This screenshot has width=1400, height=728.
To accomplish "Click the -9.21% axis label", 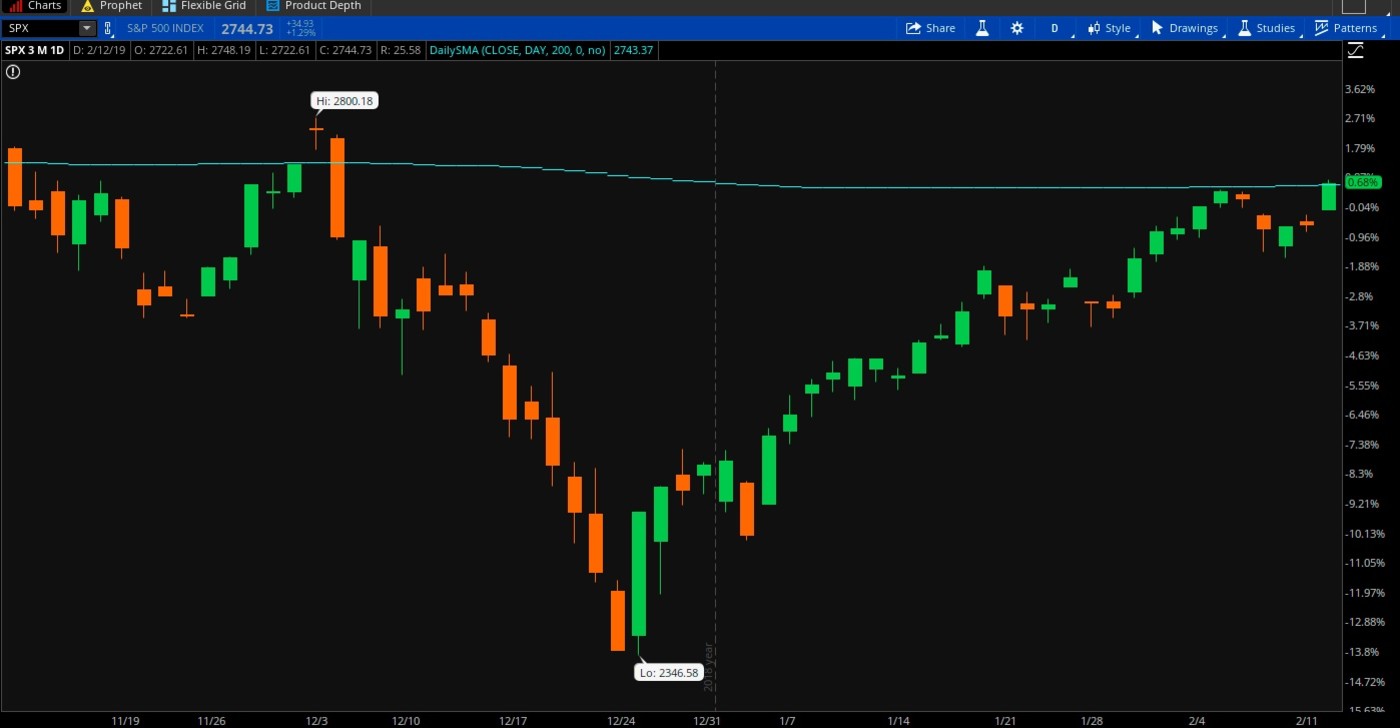I will 1366,504.
